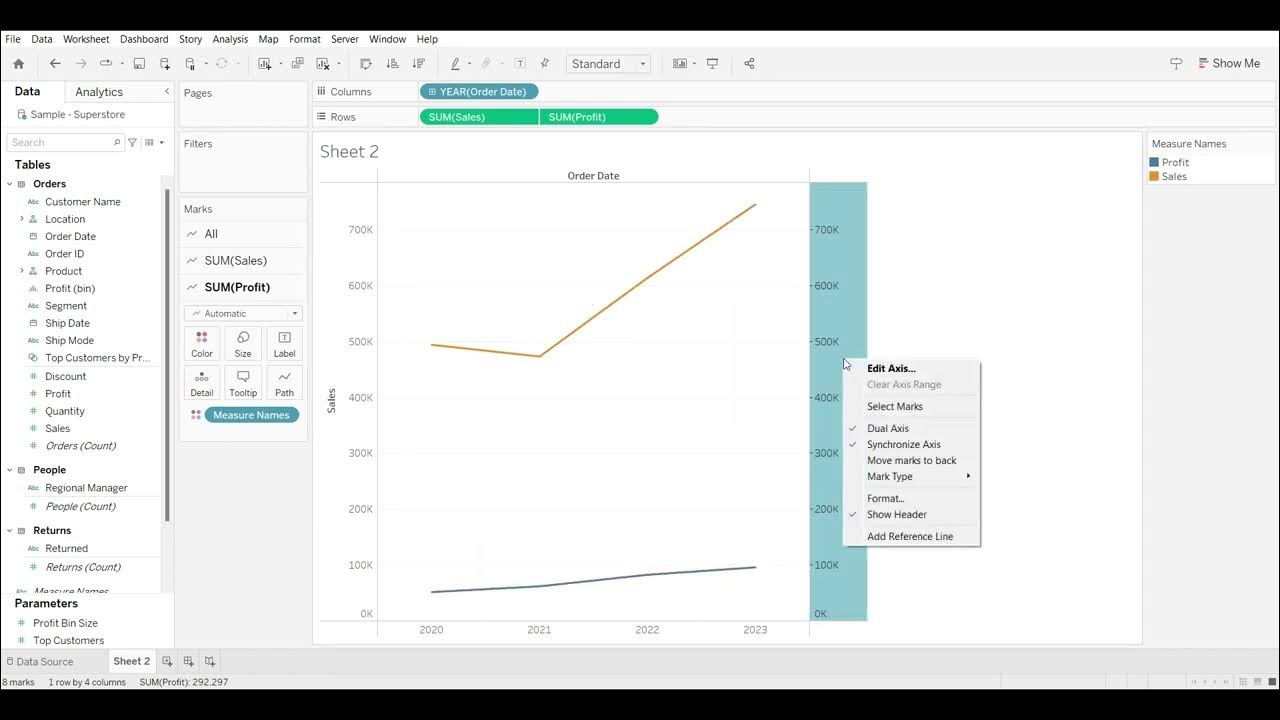This screenshot has height=720, width=1280.
Task: Expand the Location hierarchy in Orders
Action: (x=22, y=219)
